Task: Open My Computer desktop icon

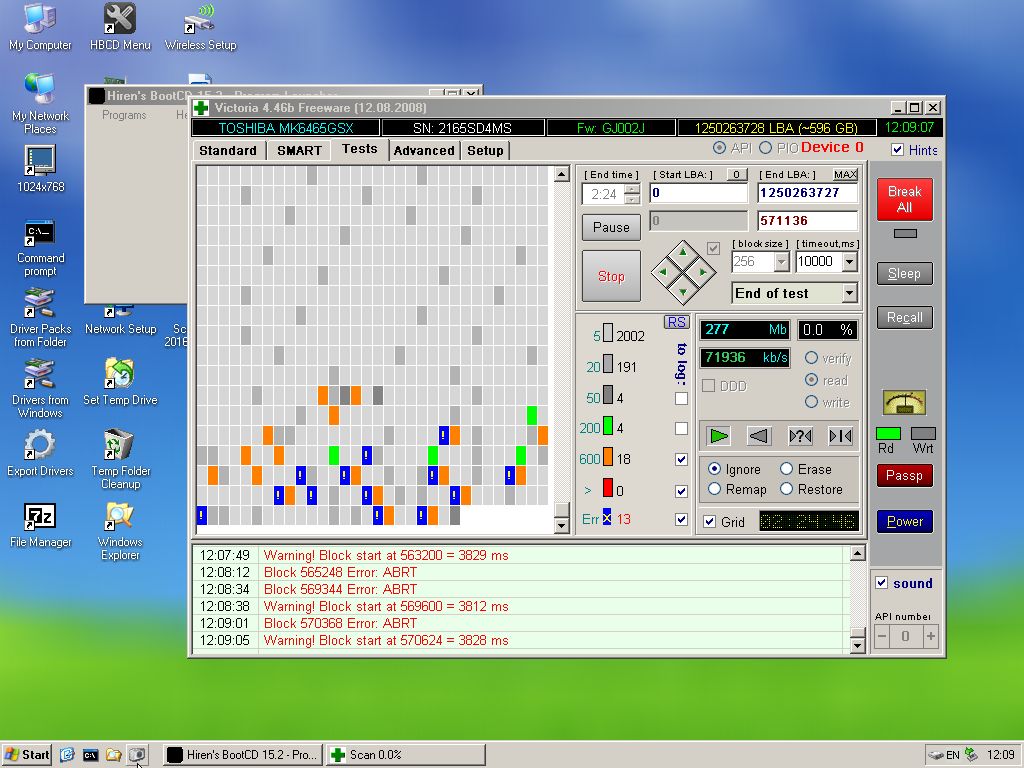Action: pos(40,27)
